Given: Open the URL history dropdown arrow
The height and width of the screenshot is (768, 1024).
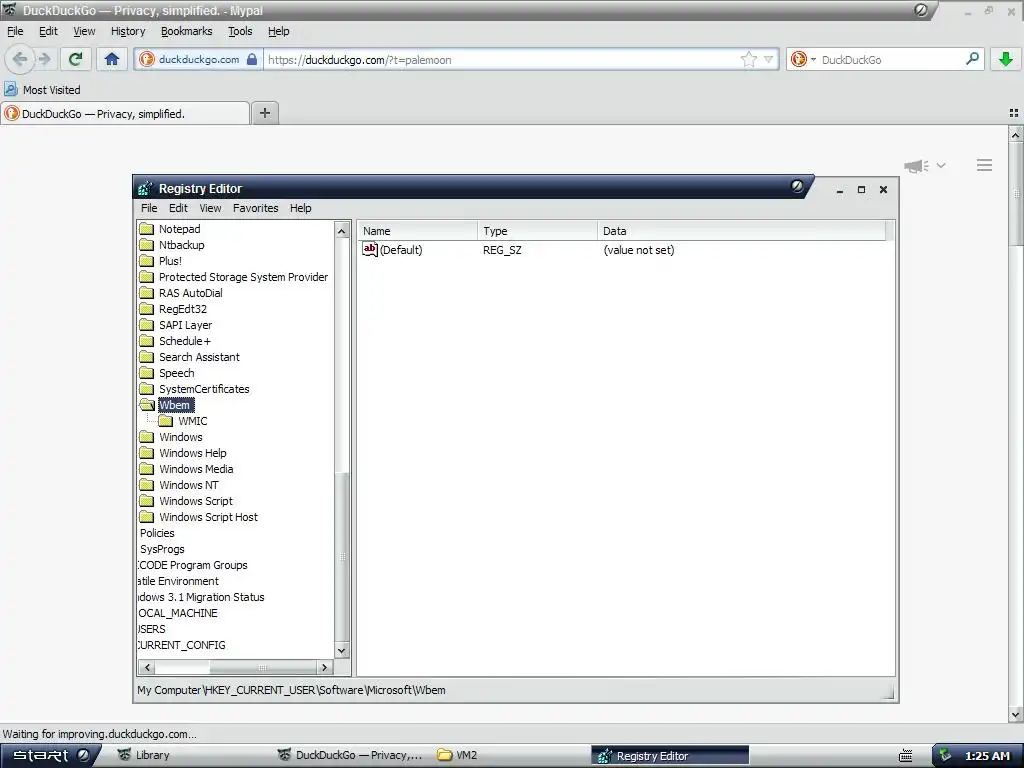Looking at the screenshot, I should tap(769, 59).
